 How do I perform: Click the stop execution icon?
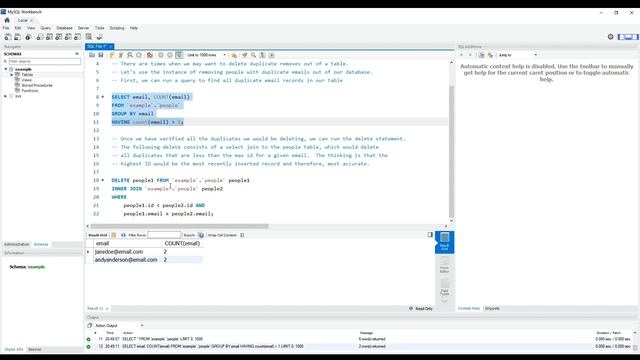coord(139,55)
